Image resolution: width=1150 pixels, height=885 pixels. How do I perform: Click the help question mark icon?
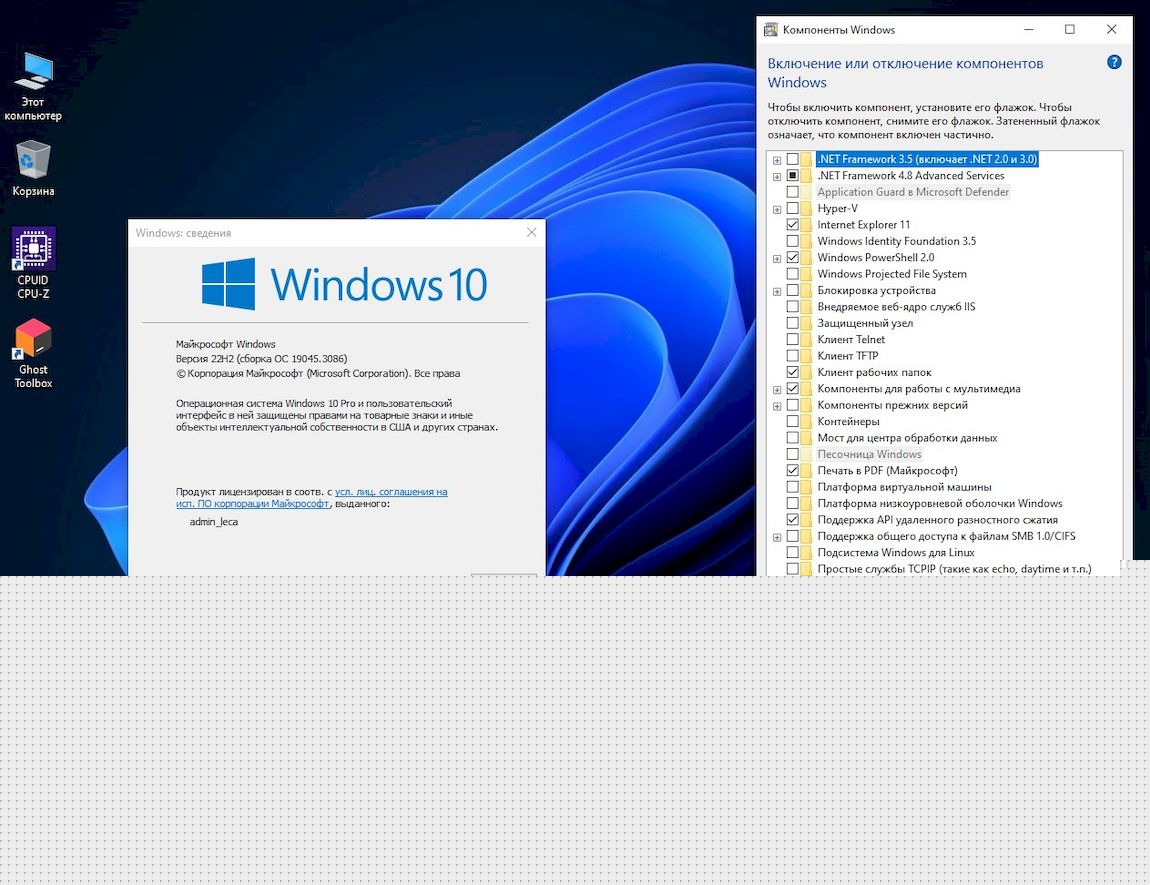pyautogui.click(x=1114, y=62)
